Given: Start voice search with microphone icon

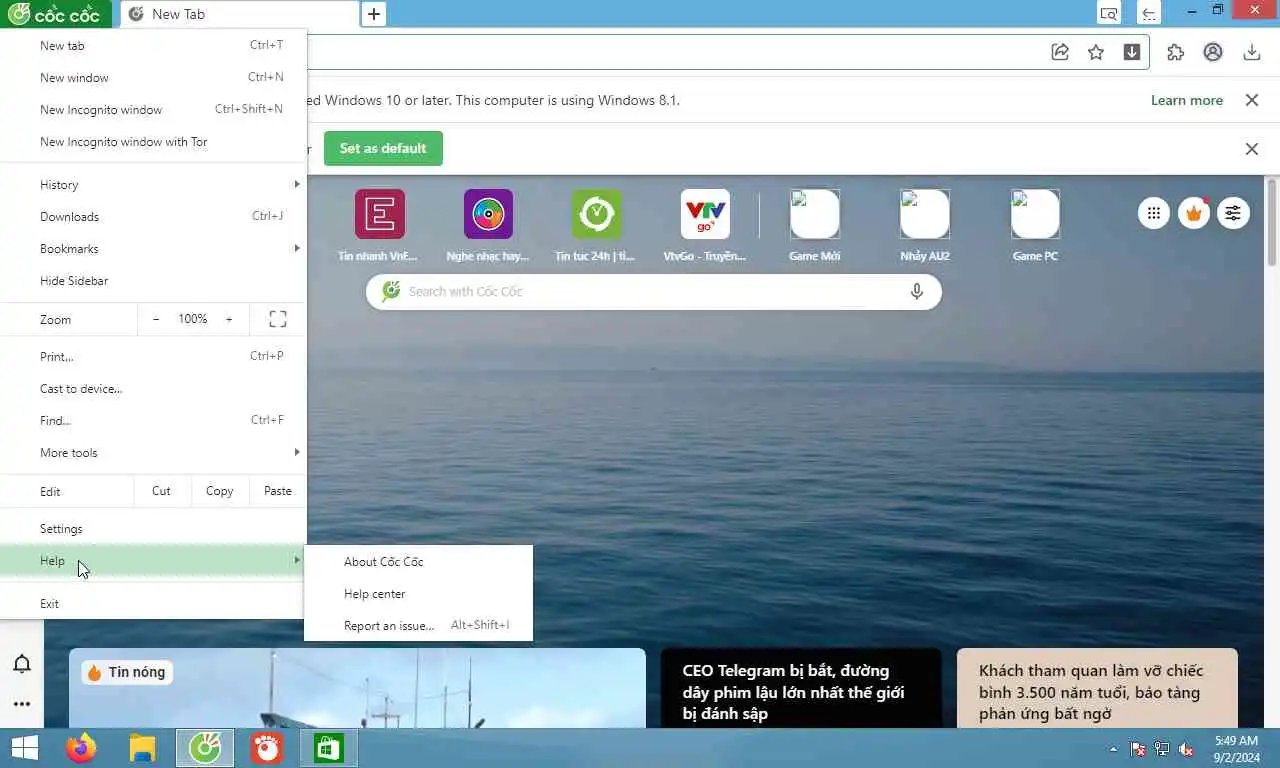Looking at the screenshot, I should point(917,291).
